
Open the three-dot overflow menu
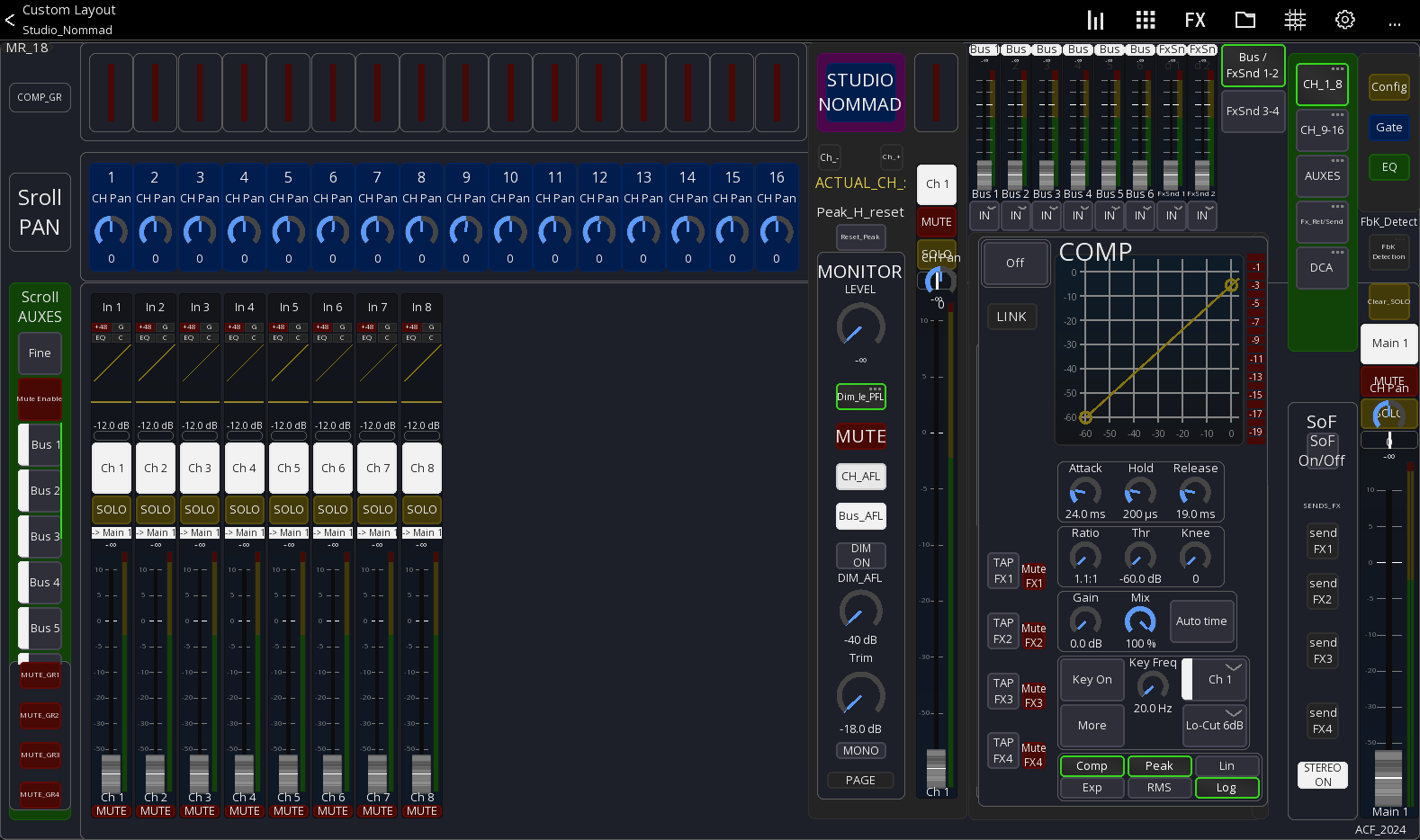[x=1395, y=23]
